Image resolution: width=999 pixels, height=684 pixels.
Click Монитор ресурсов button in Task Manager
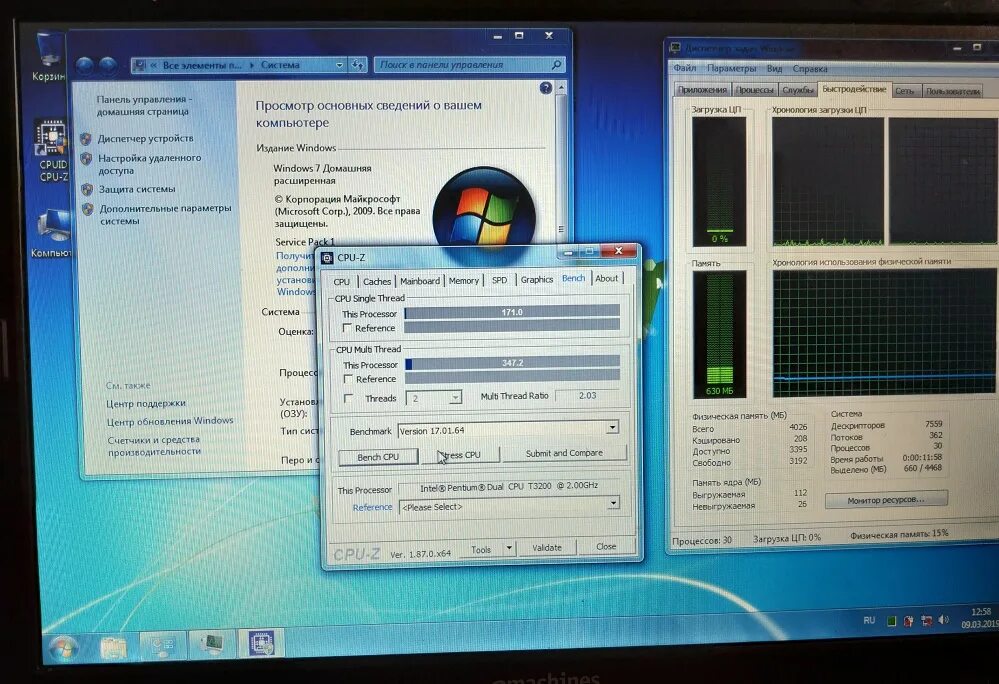(x=886, y=500)
